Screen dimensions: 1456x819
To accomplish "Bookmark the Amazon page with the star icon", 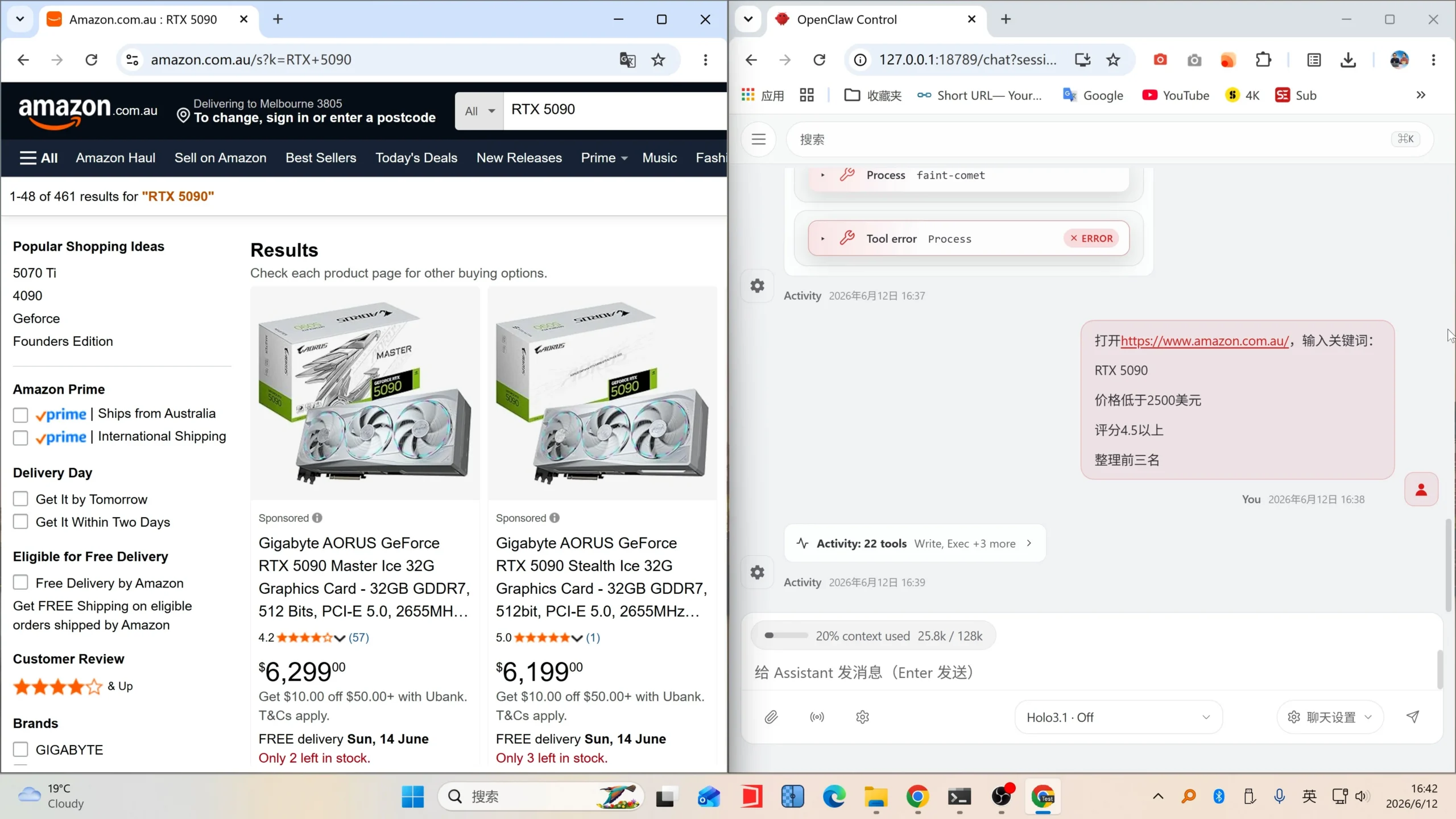I will tap(658, 60).
